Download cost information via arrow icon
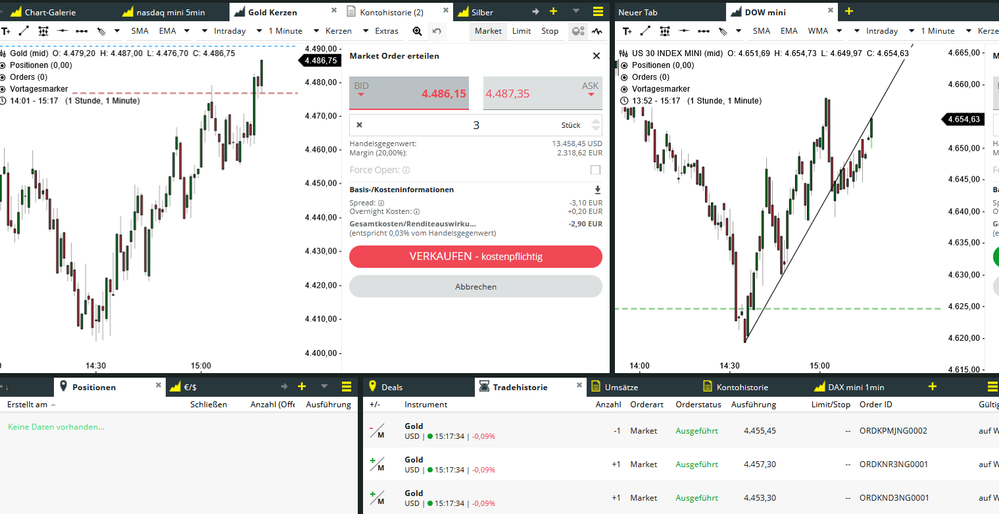 point(598,190)
